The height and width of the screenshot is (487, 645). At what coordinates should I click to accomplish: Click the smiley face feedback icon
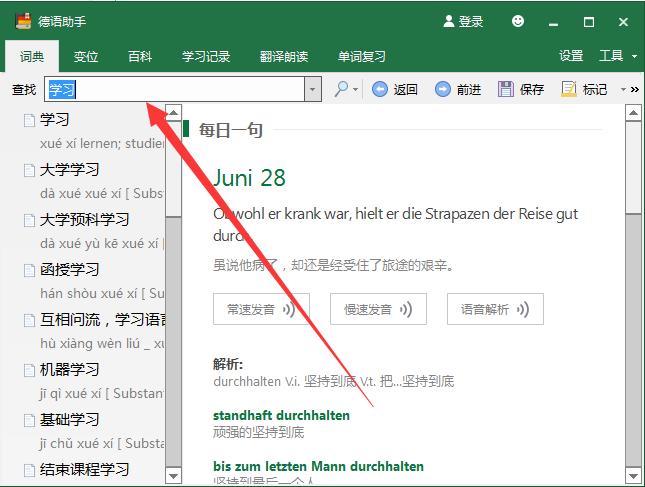pyautogui.click(x=518, y=21)
